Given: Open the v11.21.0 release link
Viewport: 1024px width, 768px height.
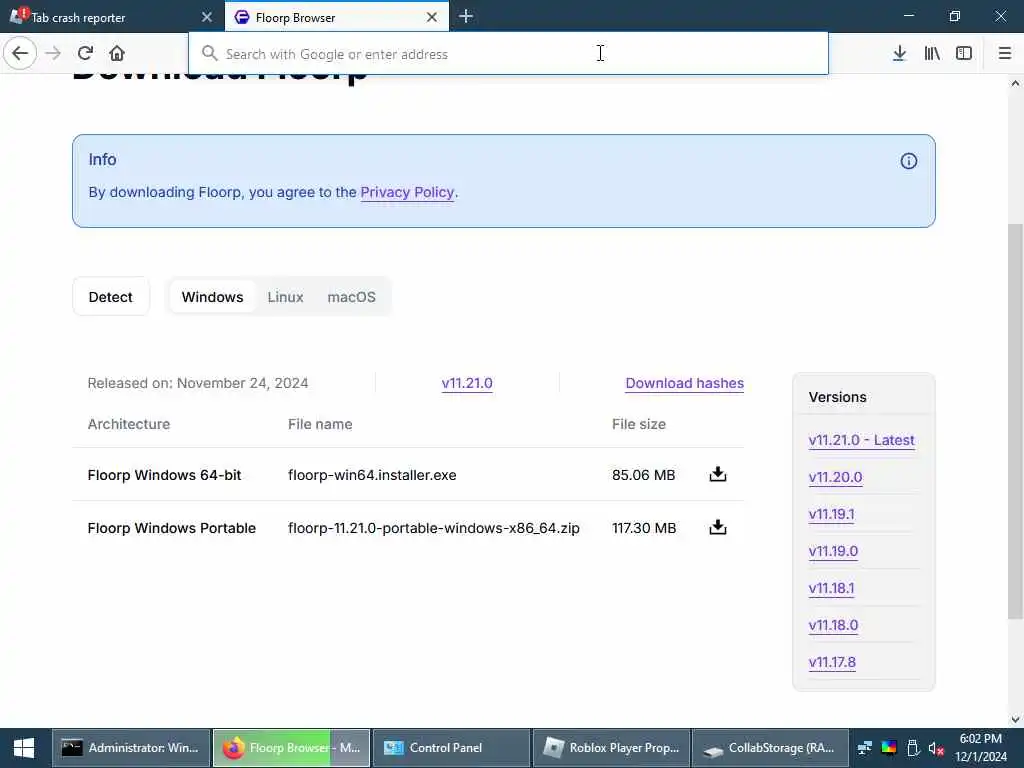Looking at the screenshot, I should click(467, 383).
